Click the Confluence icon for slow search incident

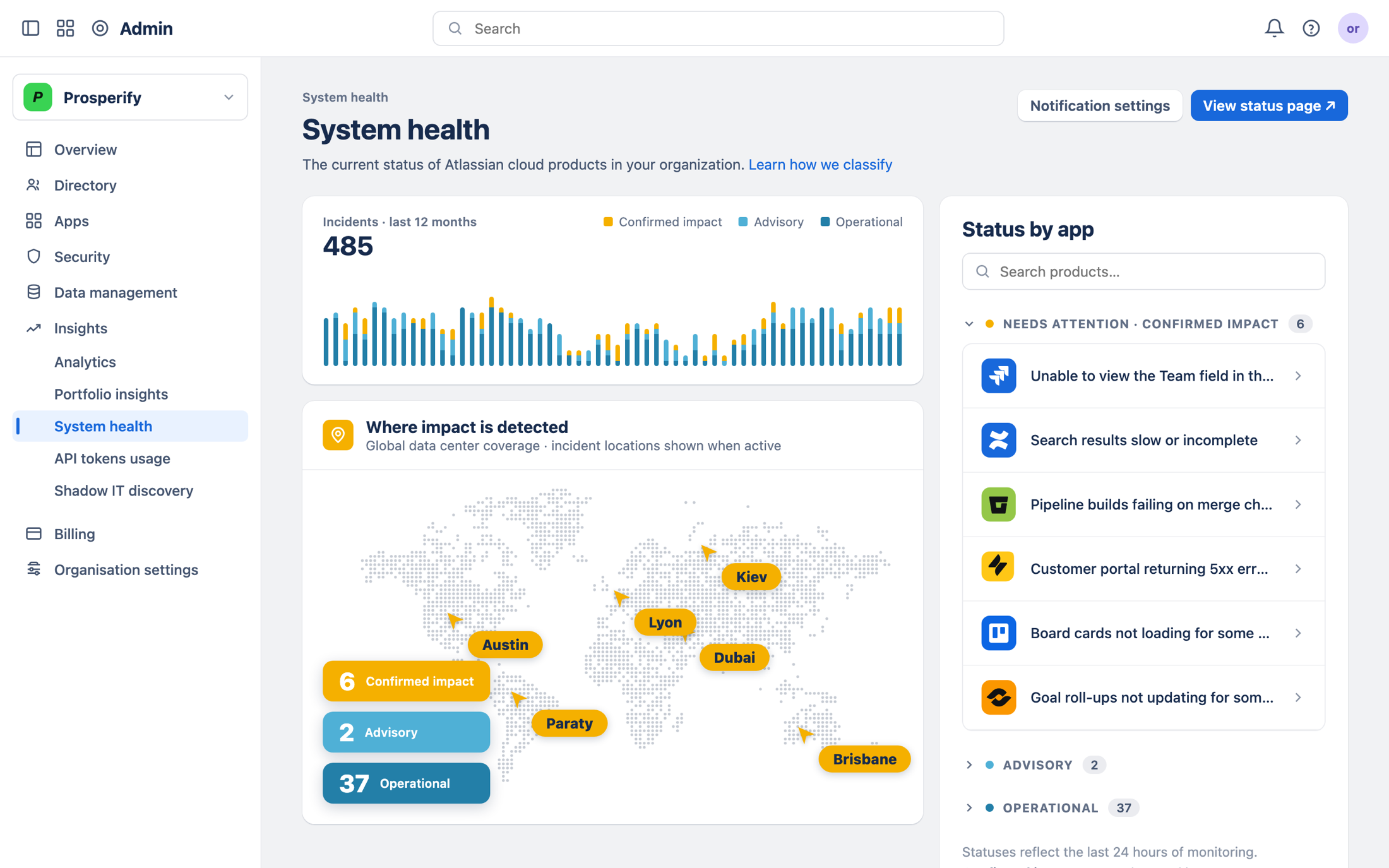(998, 440)
